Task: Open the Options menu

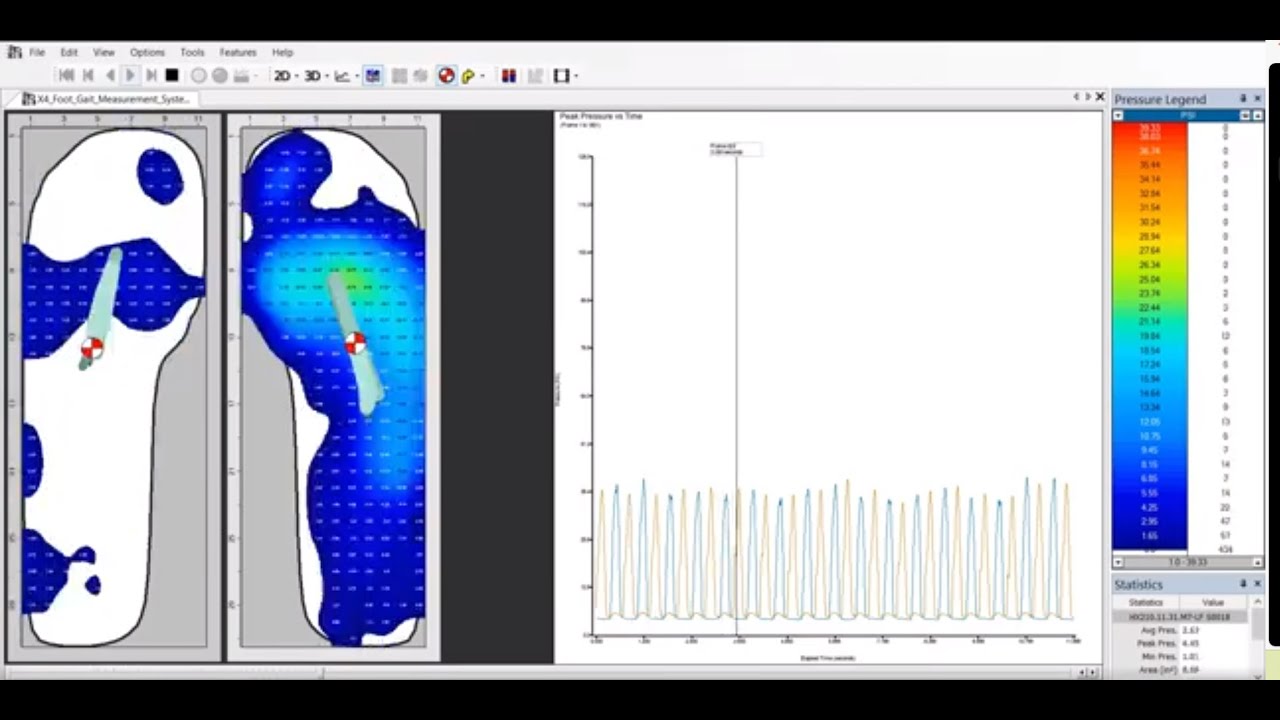Action: coord(147,52)
